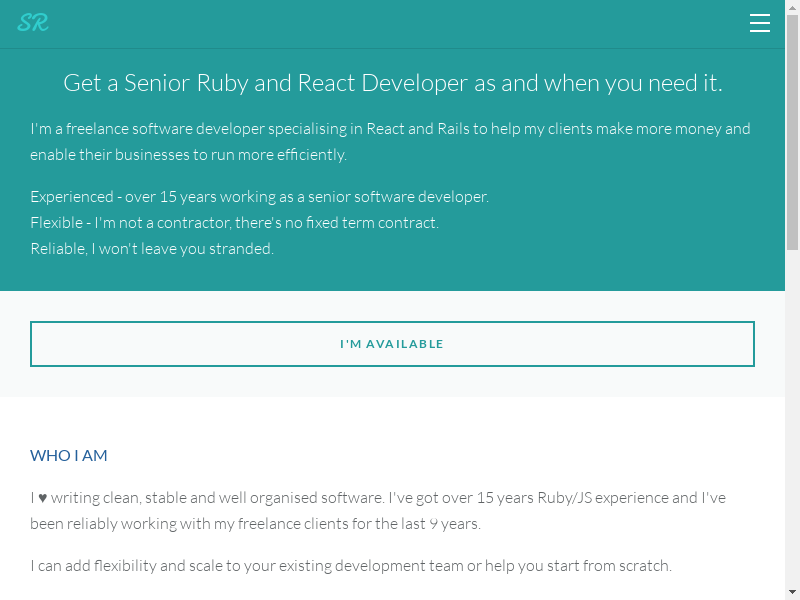This screenshot has width=800, height=600.
Task: Click the empty header bar beside the logo
Action: tap(400, 24)
